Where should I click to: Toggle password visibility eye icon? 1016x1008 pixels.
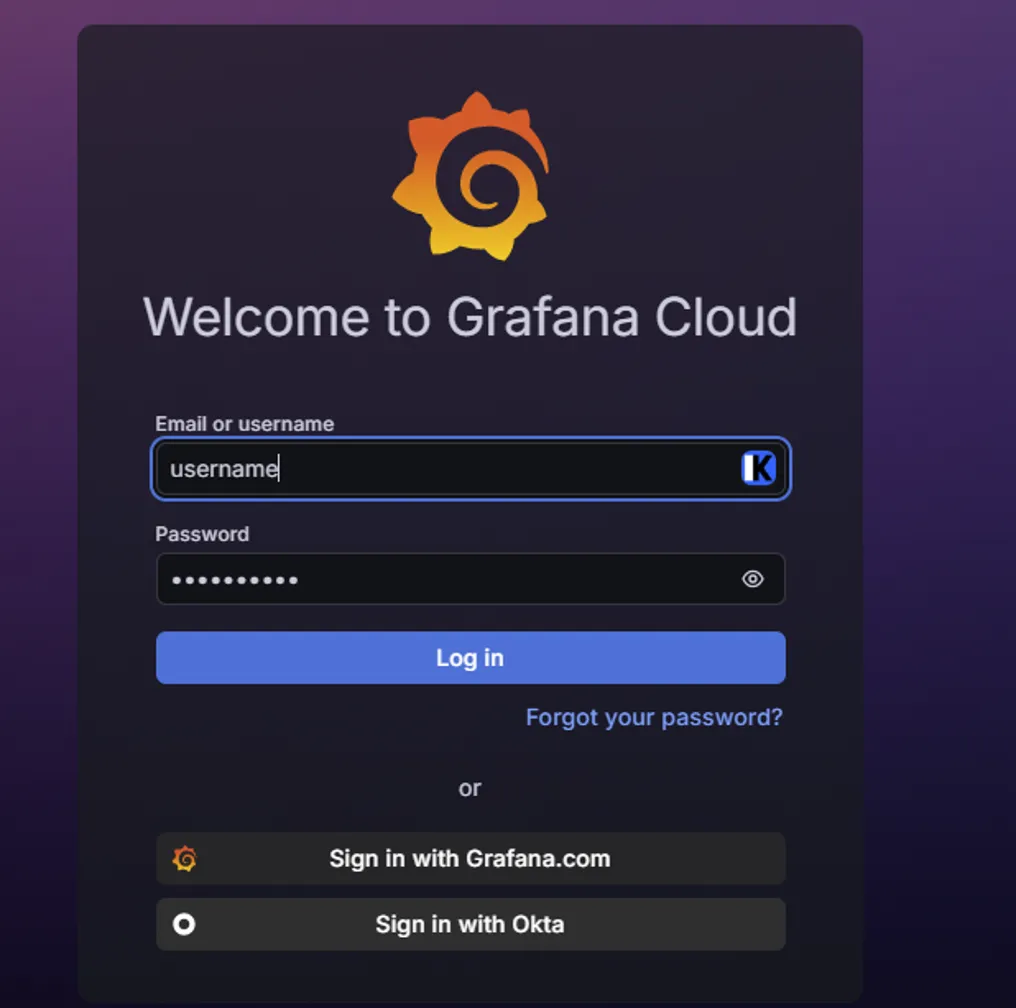point(752,578)
